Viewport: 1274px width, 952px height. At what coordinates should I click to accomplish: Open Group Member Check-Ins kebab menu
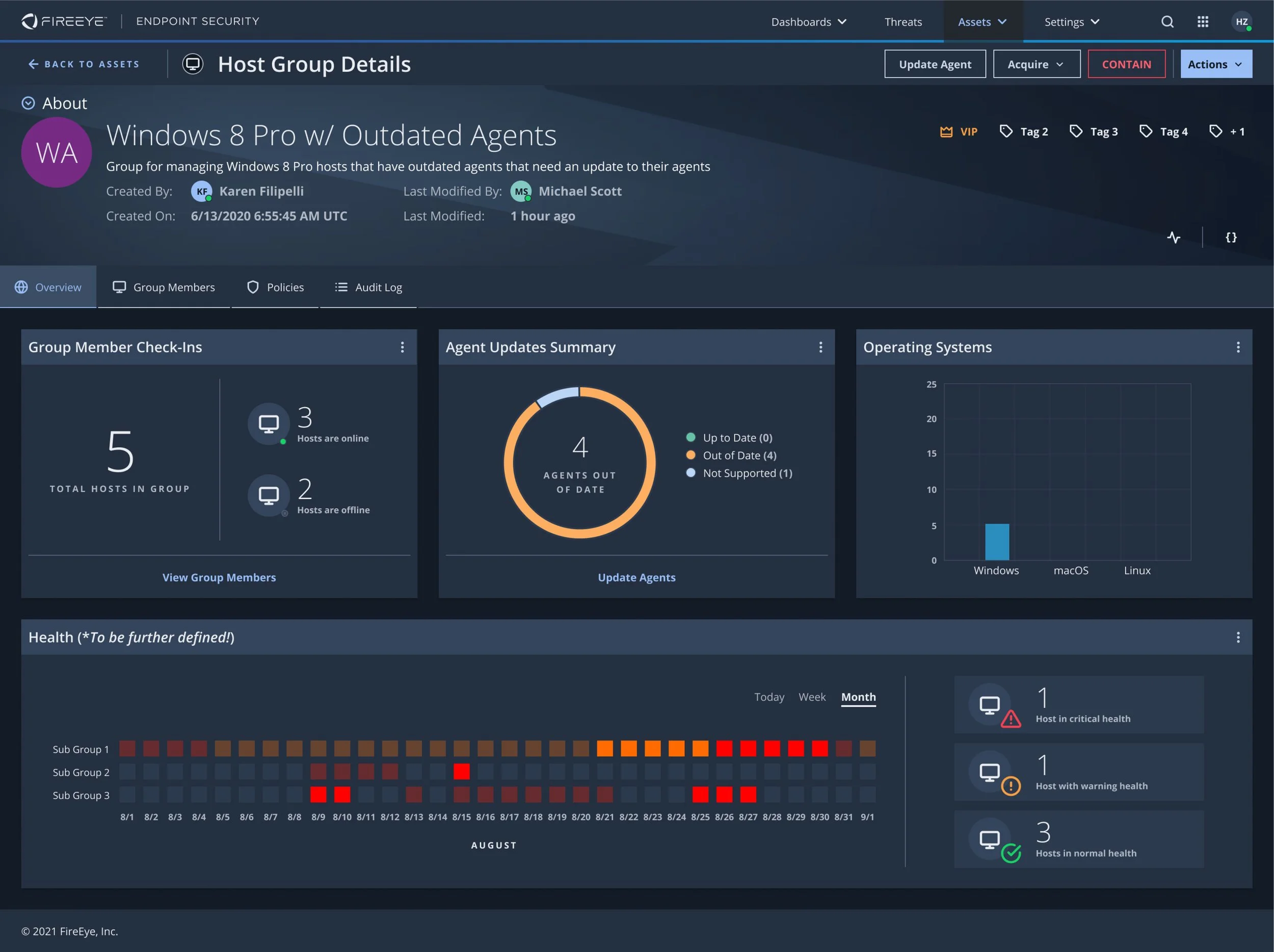point(402,347)
